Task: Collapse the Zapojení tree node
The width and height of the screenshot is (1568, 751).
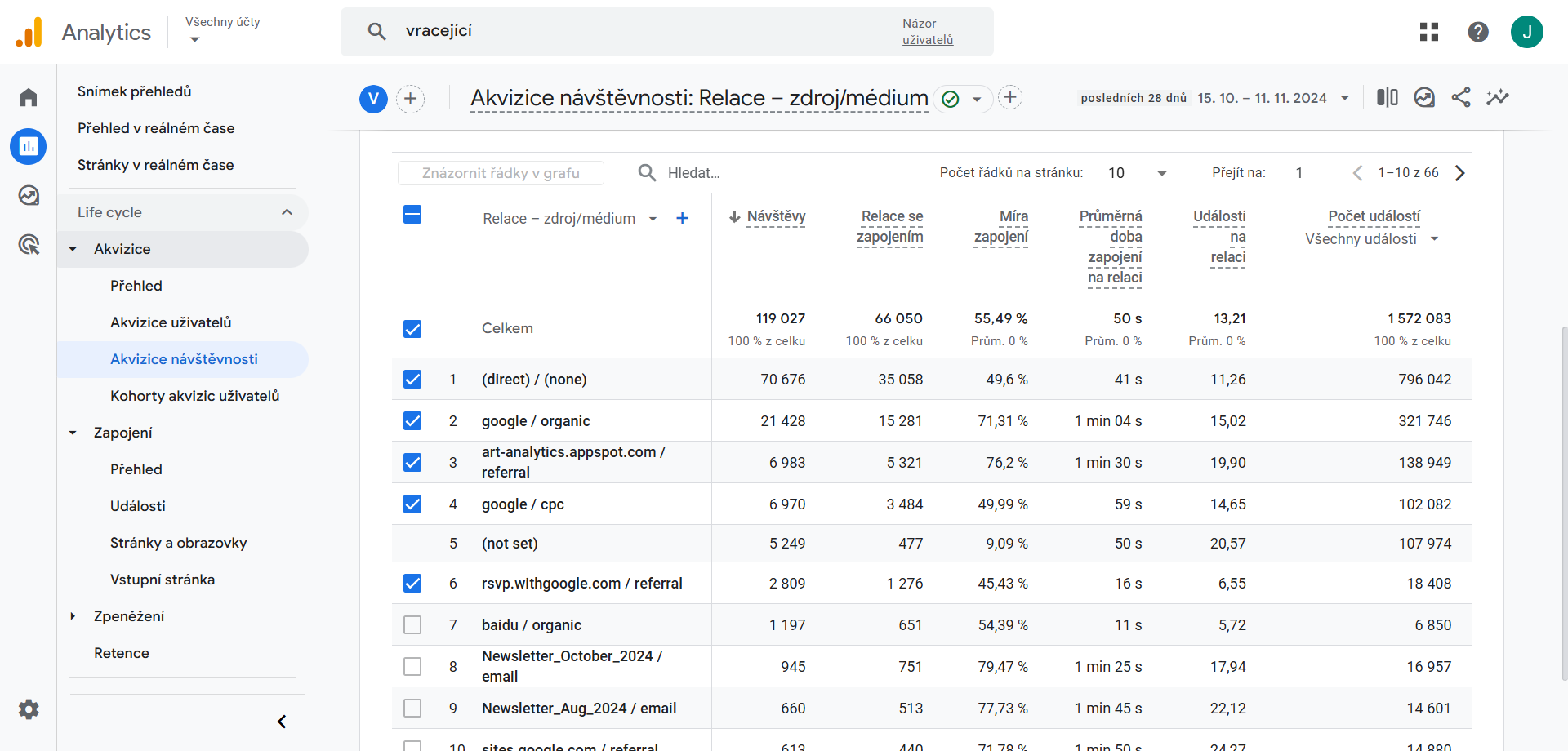Action: pos(73,433)
